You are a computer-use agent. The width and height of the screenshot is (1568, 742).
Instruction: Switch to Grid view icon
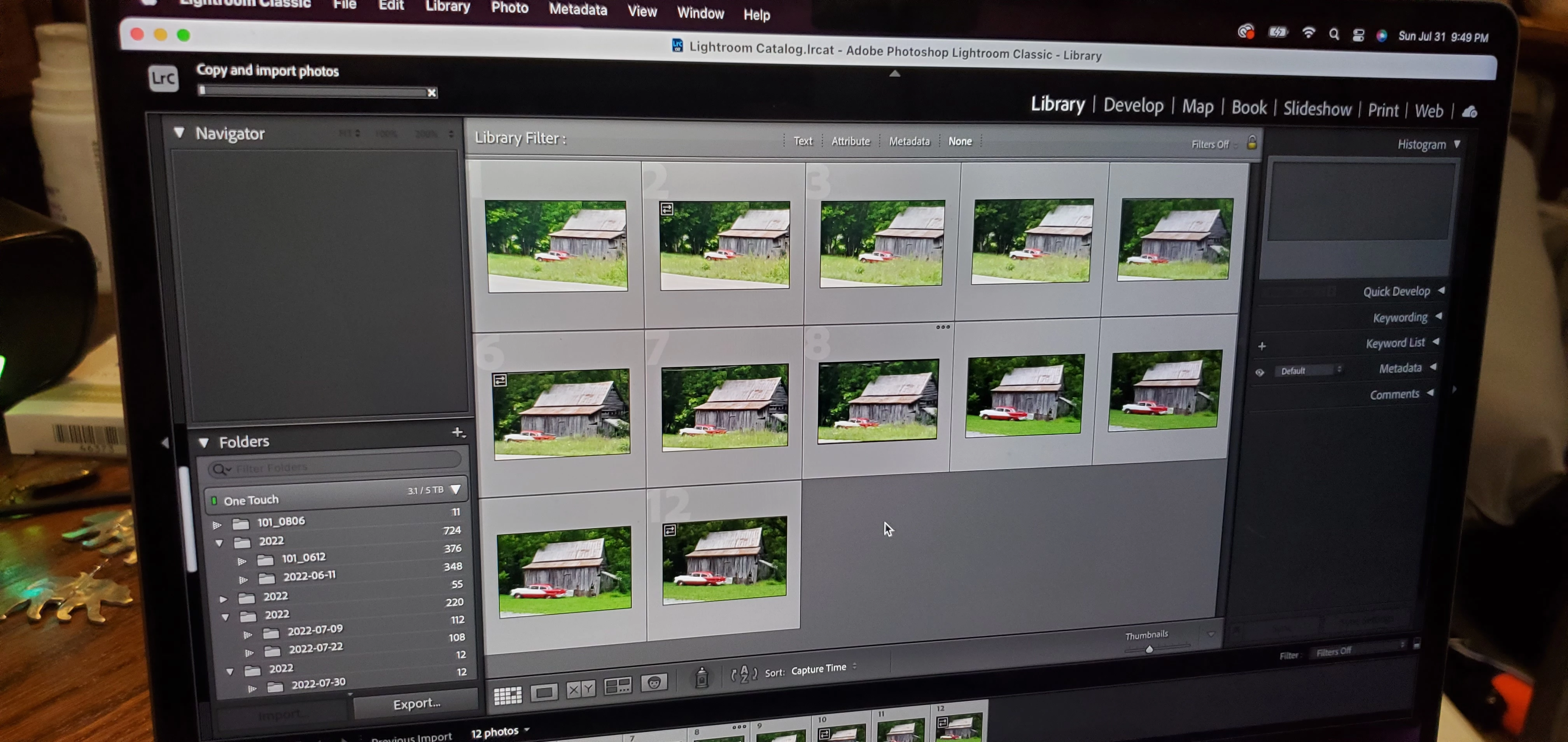point(507,695)
